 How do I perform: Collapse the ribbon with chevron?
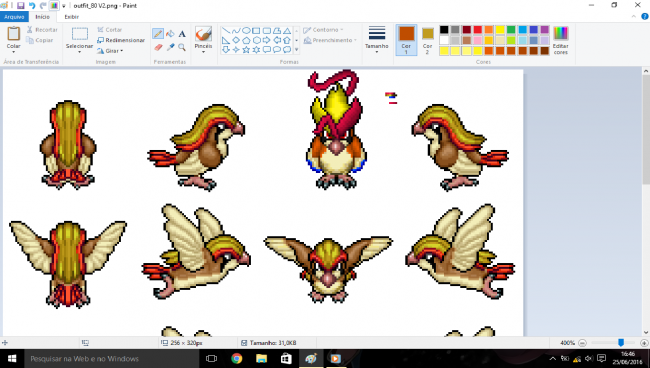point(633,17)
